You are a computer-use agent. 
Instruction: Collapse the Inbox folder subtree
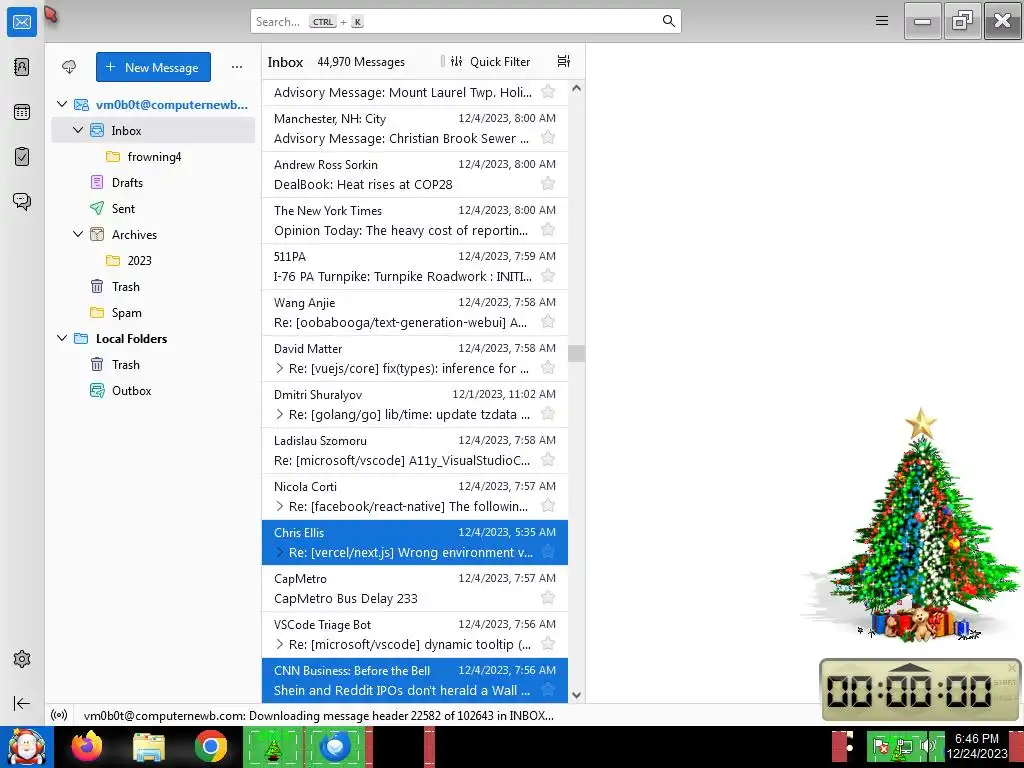pos(78,131)
